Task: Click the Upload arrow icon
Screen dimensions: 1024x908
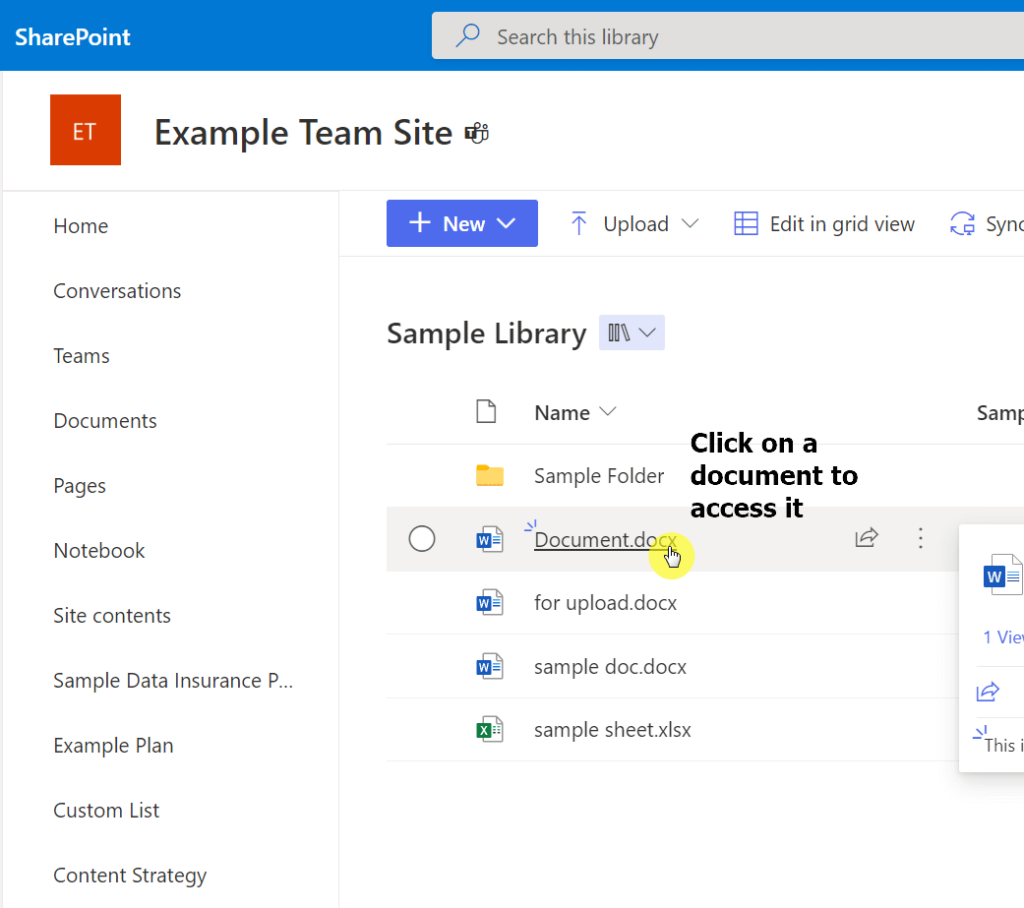Action: point(579,223)
